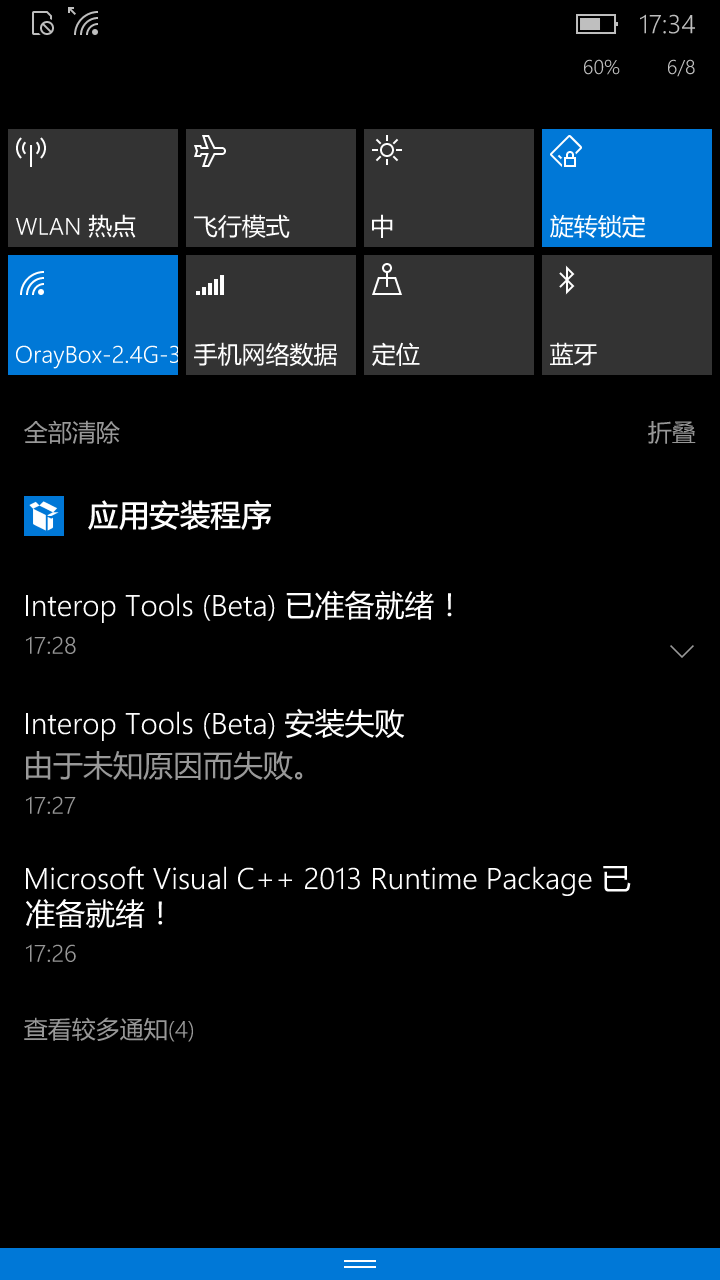Image resolution: width=720 pixels, height=1280 pixels.
Task: Tap the app installer package icon
Action: coord(44,516)
